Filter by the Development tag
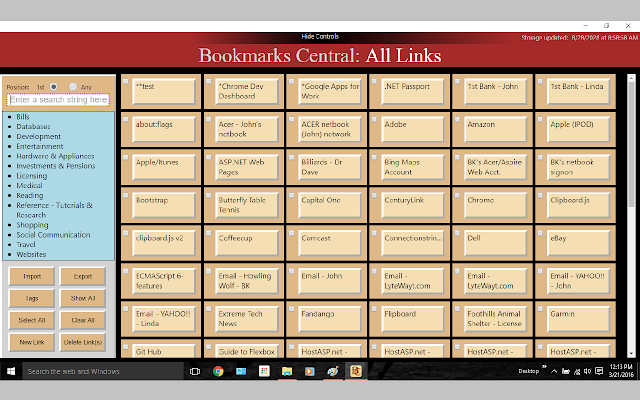The height and width of the screenshot is (400, 640). (x=38, y=136)
